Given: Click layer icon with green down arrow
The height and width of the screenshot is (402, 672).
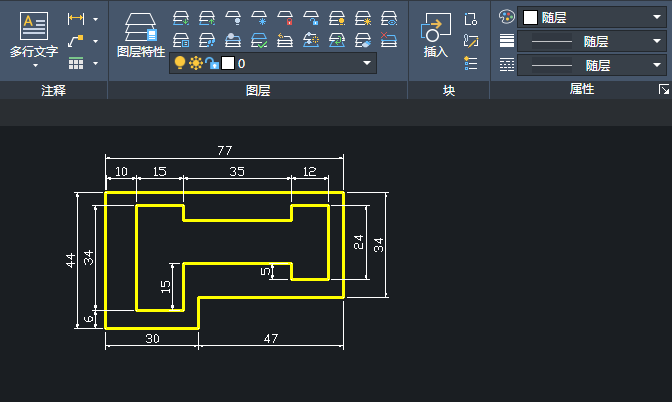Looking at the screenshot, I should 181,18.
